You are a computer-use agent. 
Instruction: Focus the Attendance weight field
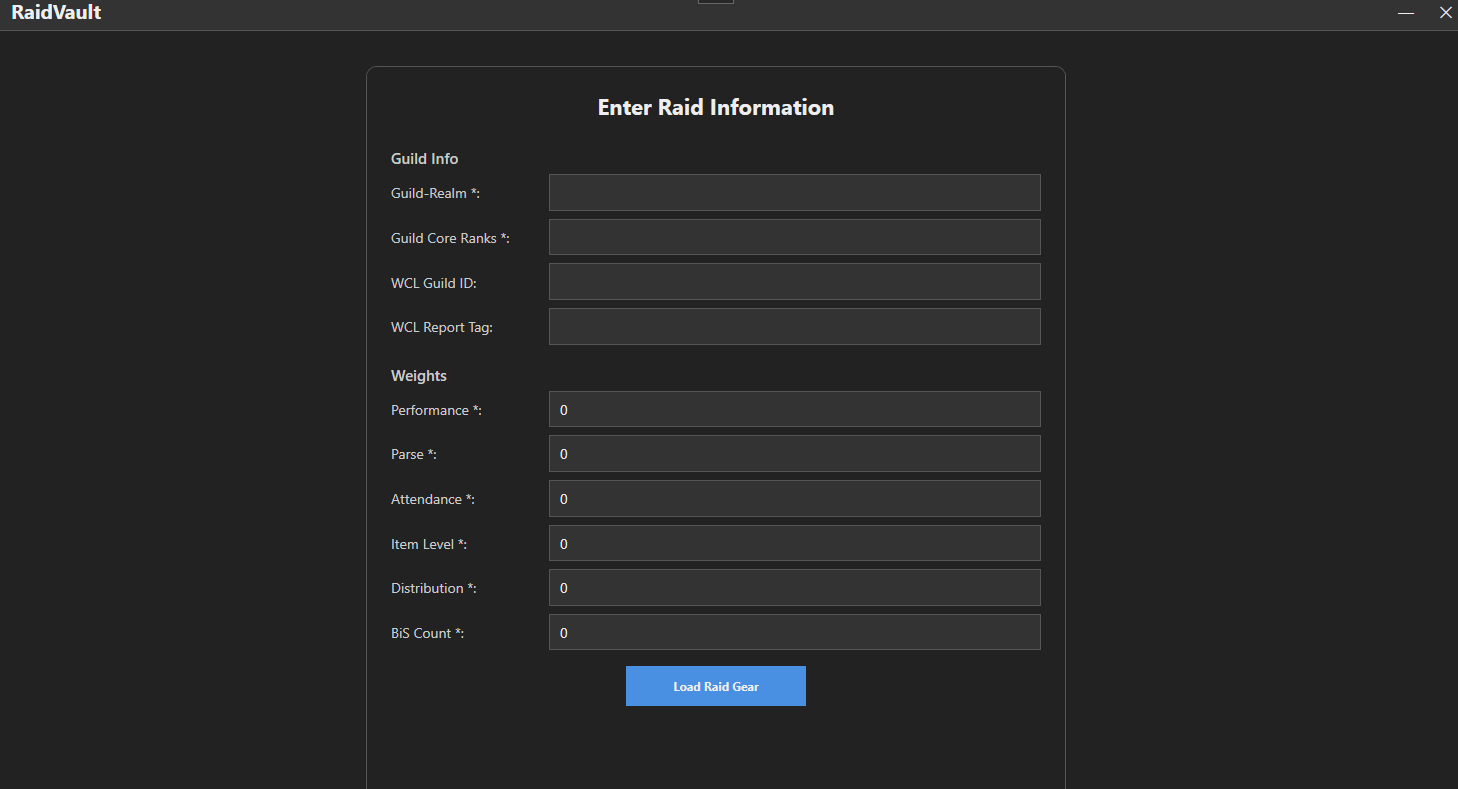coord(794,498)
